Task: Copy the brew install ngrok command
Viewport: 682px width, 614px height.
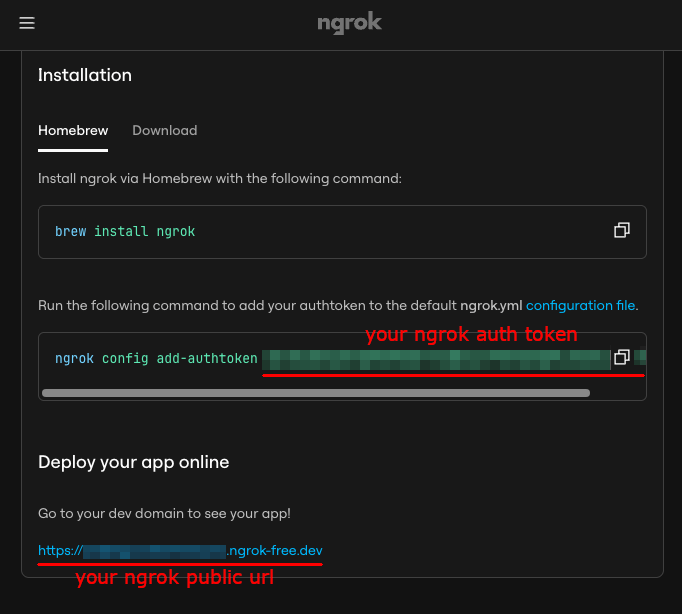Action: [622, 230]
